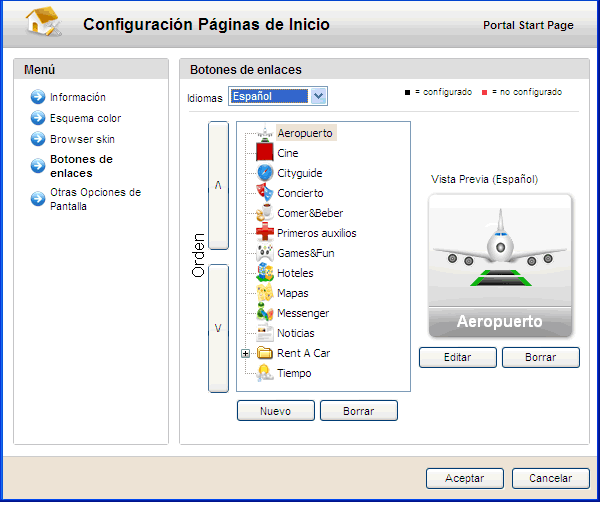Click the Cine red icon in list

265,153
